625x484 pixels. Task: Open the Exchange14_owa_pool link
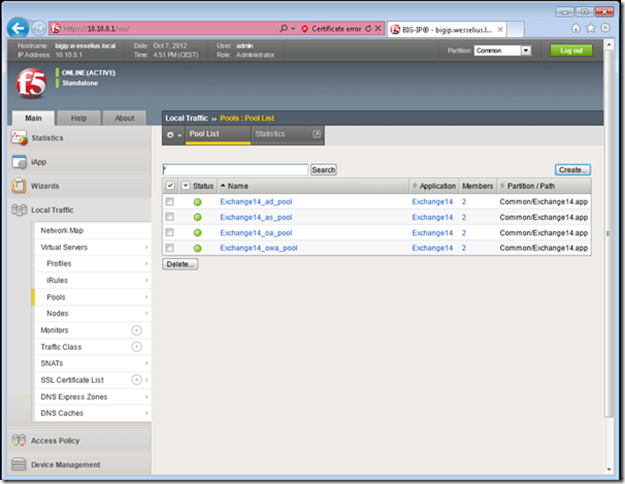coord(258,247)
